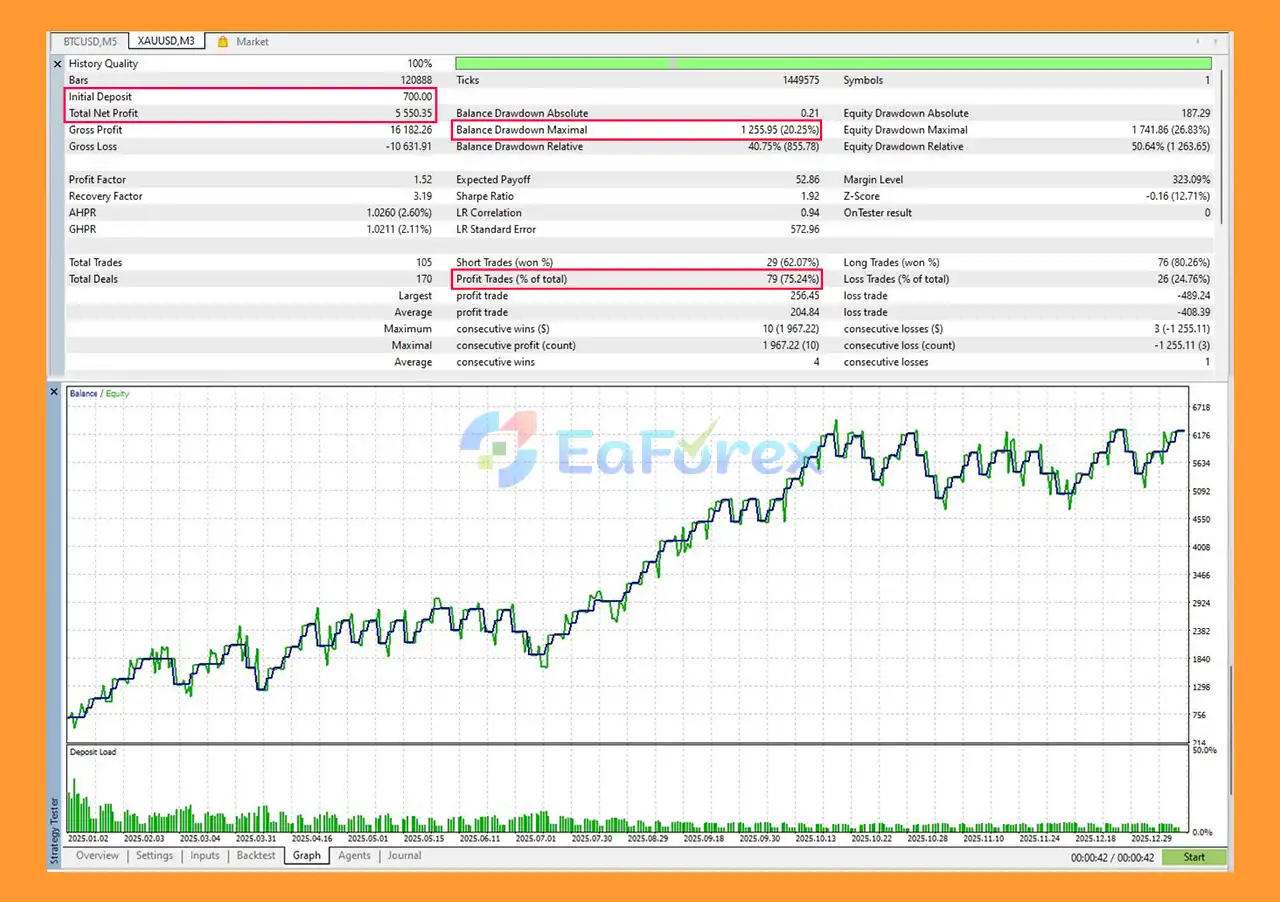View the Journal tab

(x=404, y=856)
